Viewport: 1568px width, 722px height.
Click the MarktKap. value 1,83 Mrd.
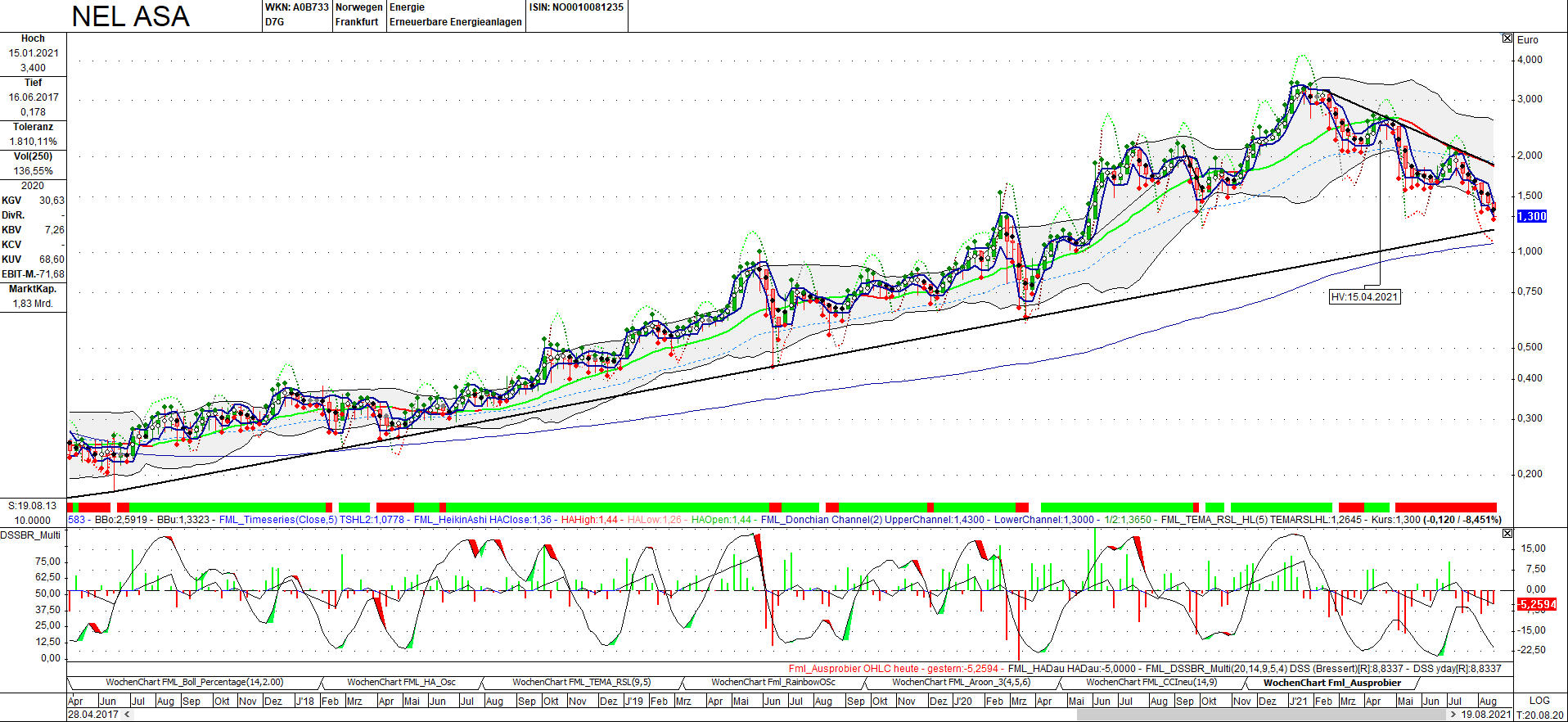click(34, 304)
